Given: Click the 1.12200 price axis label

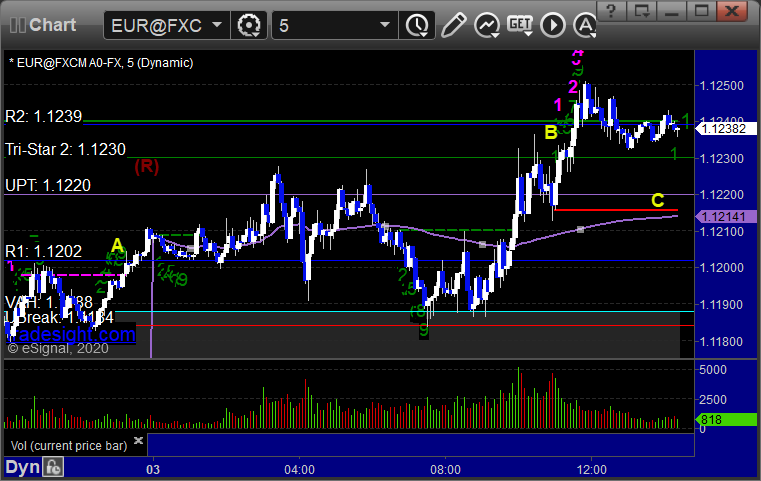Looking at the screenshot, I should click(x=721, y=195).
